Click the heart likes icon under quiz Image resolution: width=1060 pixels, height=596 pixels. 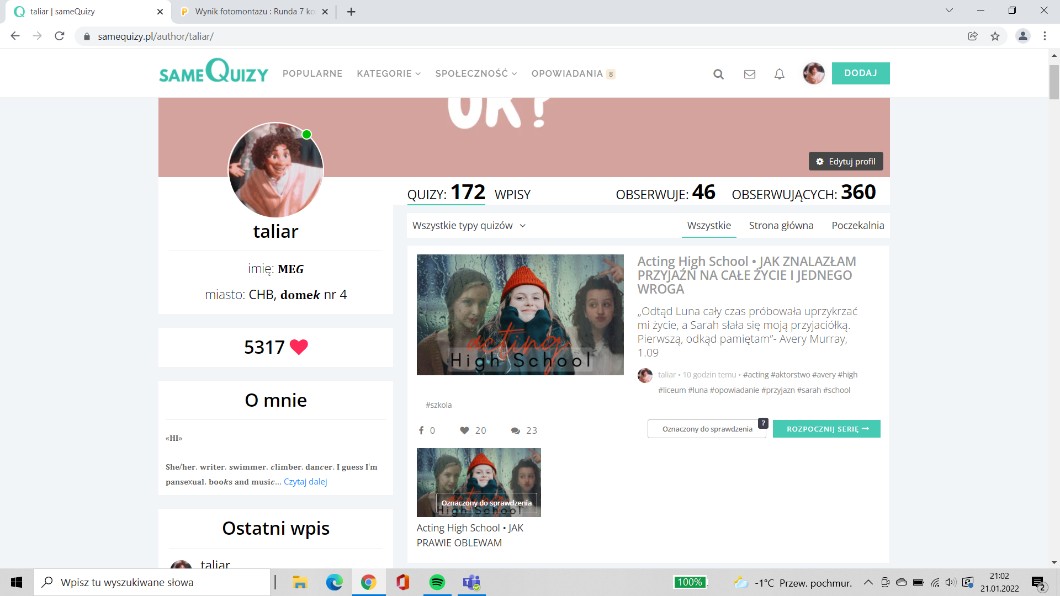(464, 431)
